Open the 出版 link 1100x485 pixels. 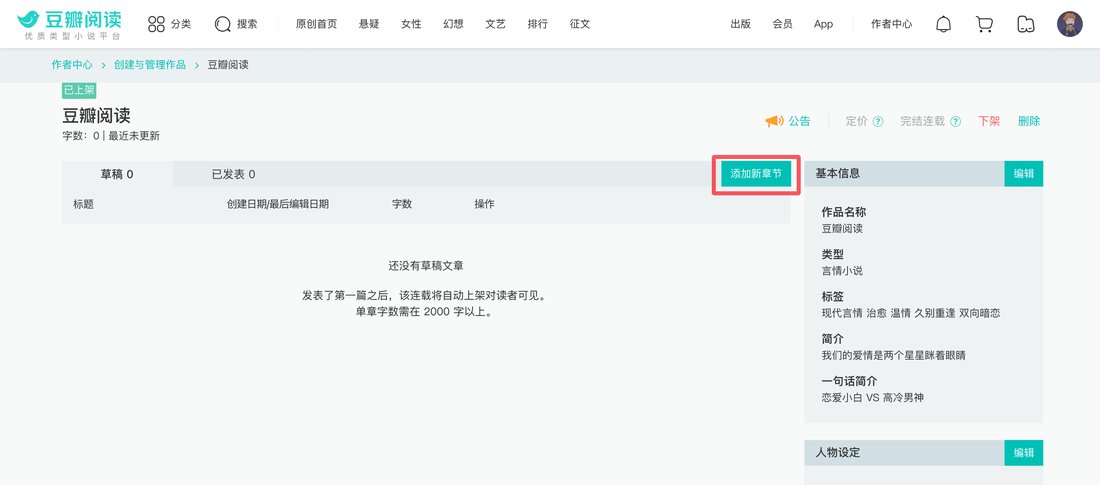pyautogui.click(x=740, y=24)
